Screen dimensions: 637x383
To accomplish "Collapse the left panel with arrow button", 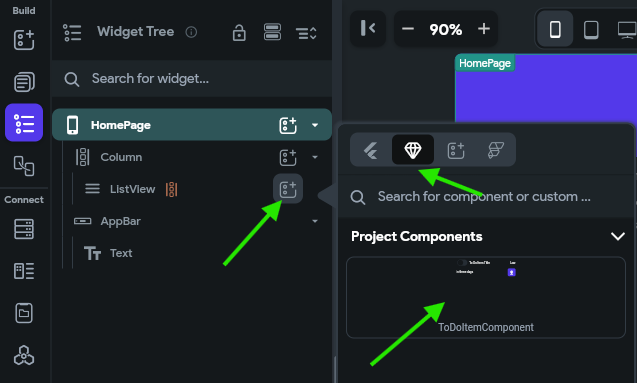I will point(368,28).
